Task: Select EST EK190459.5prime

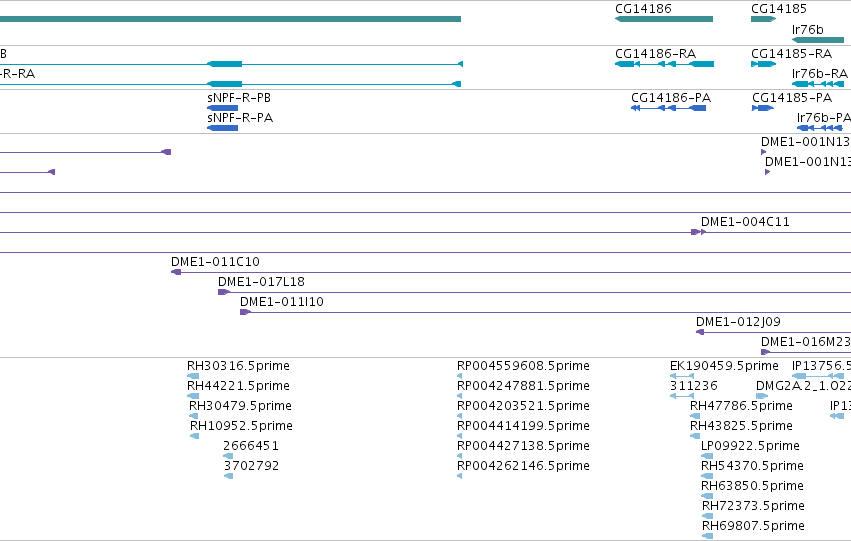Action: [x=724, y=366]
